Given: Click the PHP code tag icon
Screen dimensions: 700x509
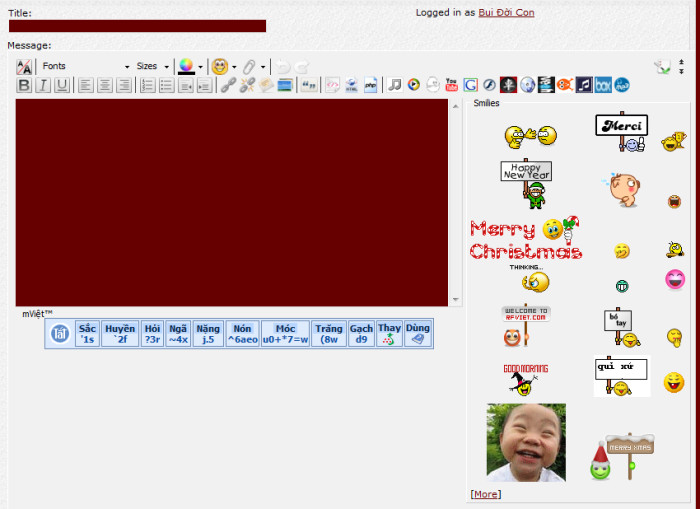Looking at the screenshot, I should [370, 85].
